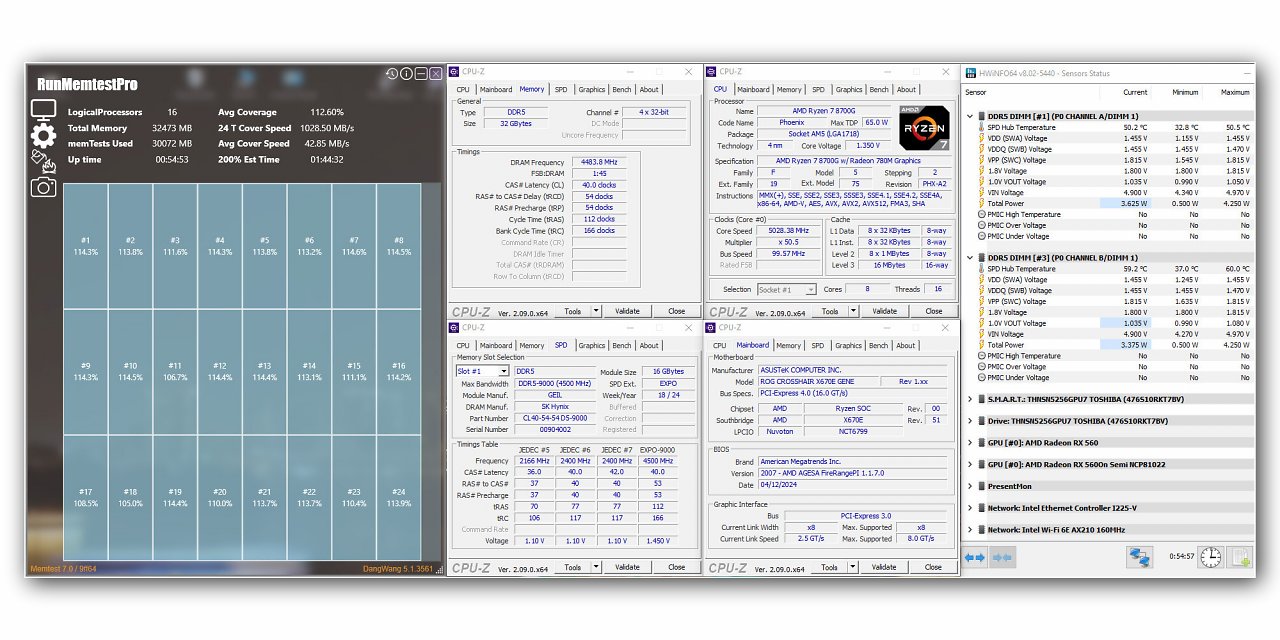This screenshot has height=640, width=1280.
Task: Click BIOS version 2007 AMD AGESA field
Action: point(853,473)
